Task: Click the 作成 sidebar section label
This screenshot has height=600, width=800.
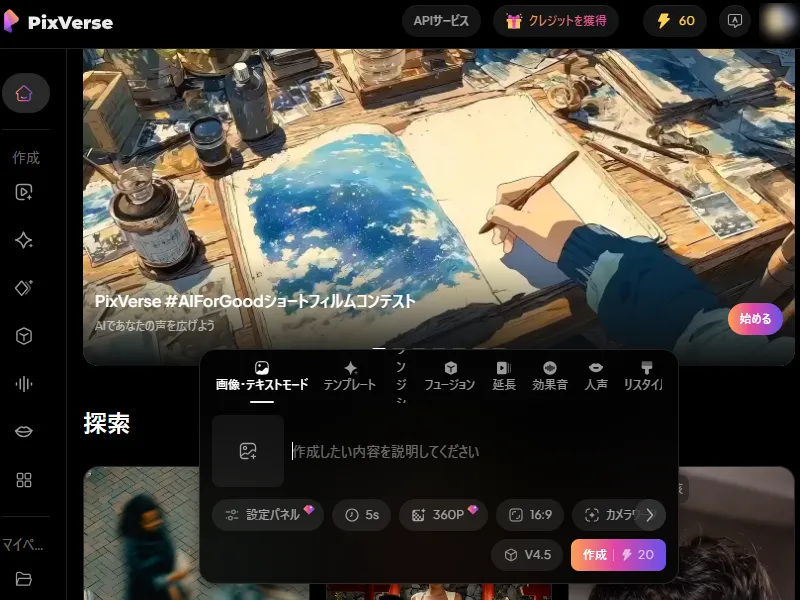Action: pos(26,158)
